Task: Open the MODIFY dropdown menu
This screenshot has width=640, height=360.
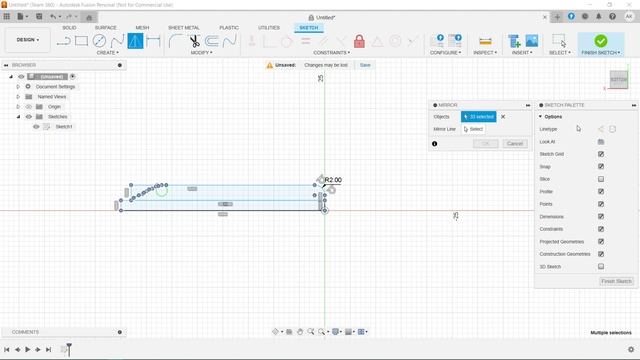Action: click(201, 53)
